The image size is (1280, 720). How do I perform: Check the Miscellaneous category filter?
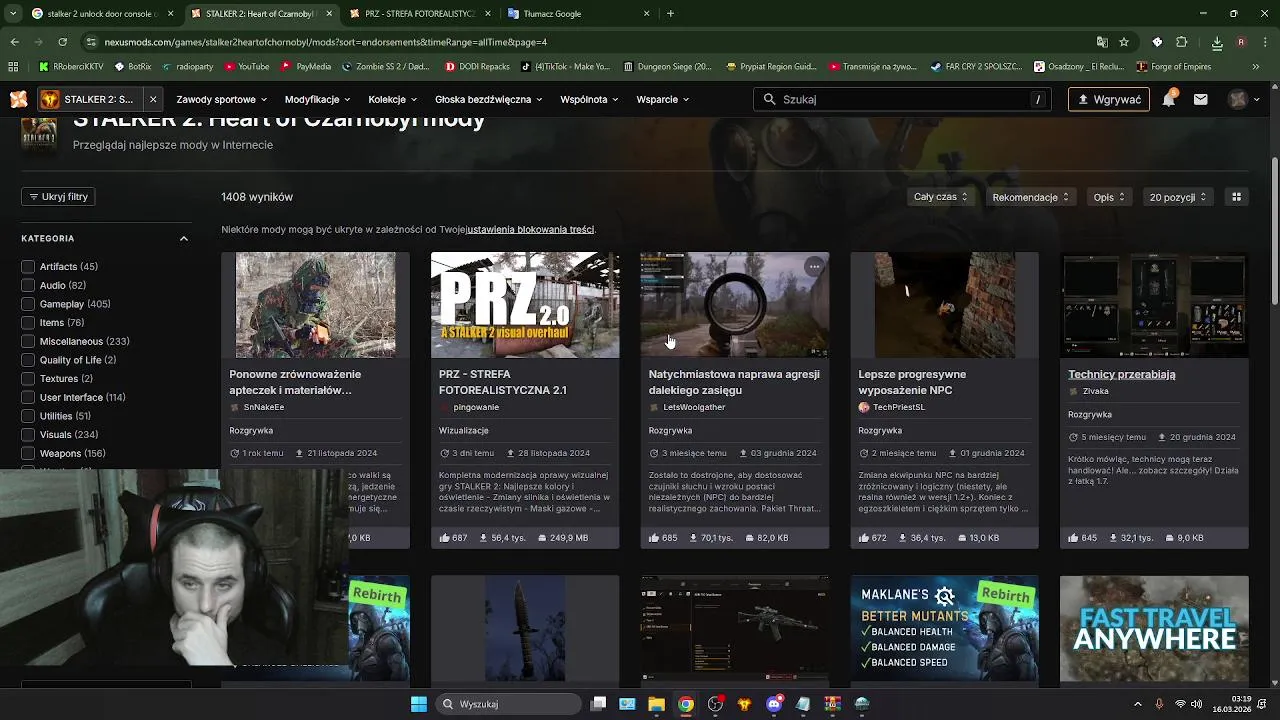pyautogui.click(x=28, y=341)
